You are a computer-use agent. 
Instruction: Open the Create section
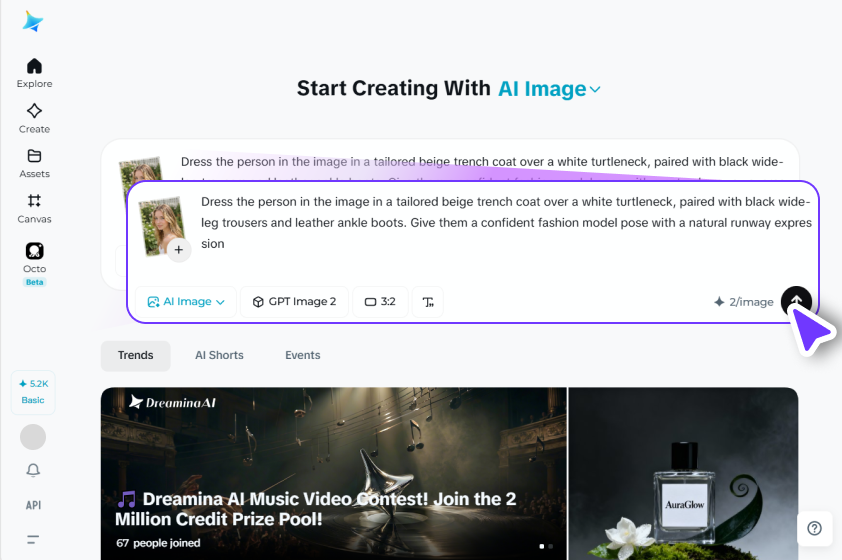(x=34, y=118)
